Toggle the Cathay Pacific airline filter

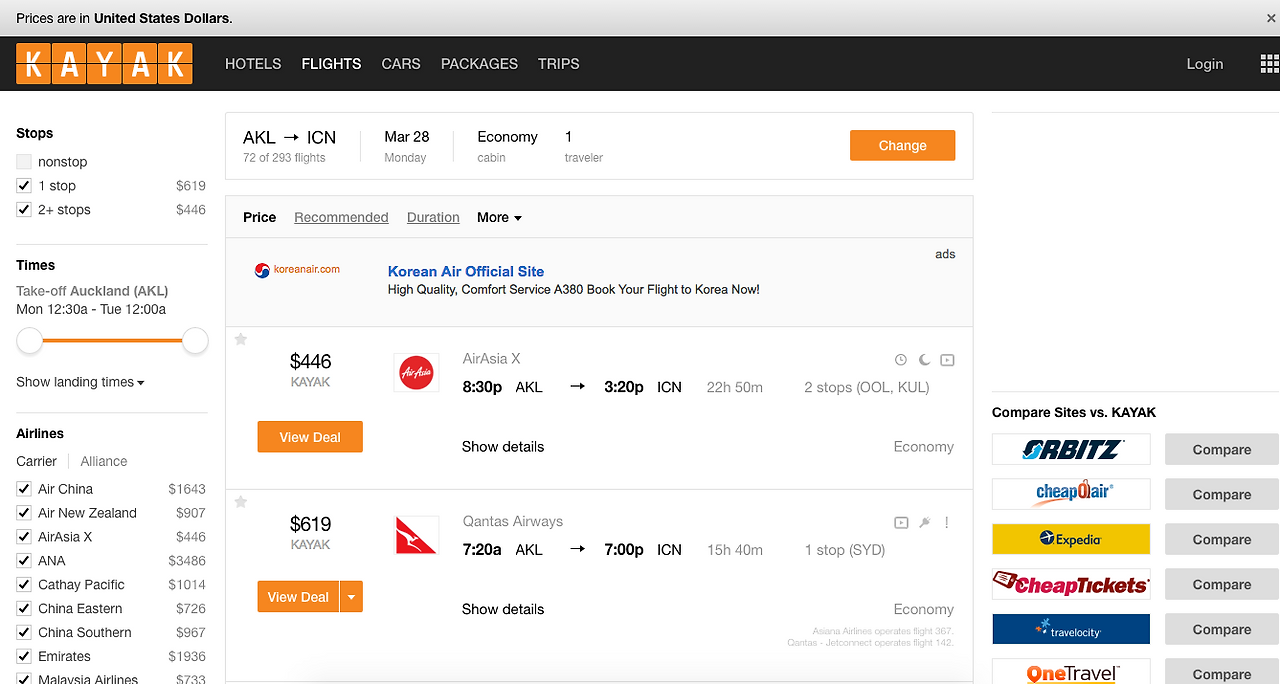24,585
